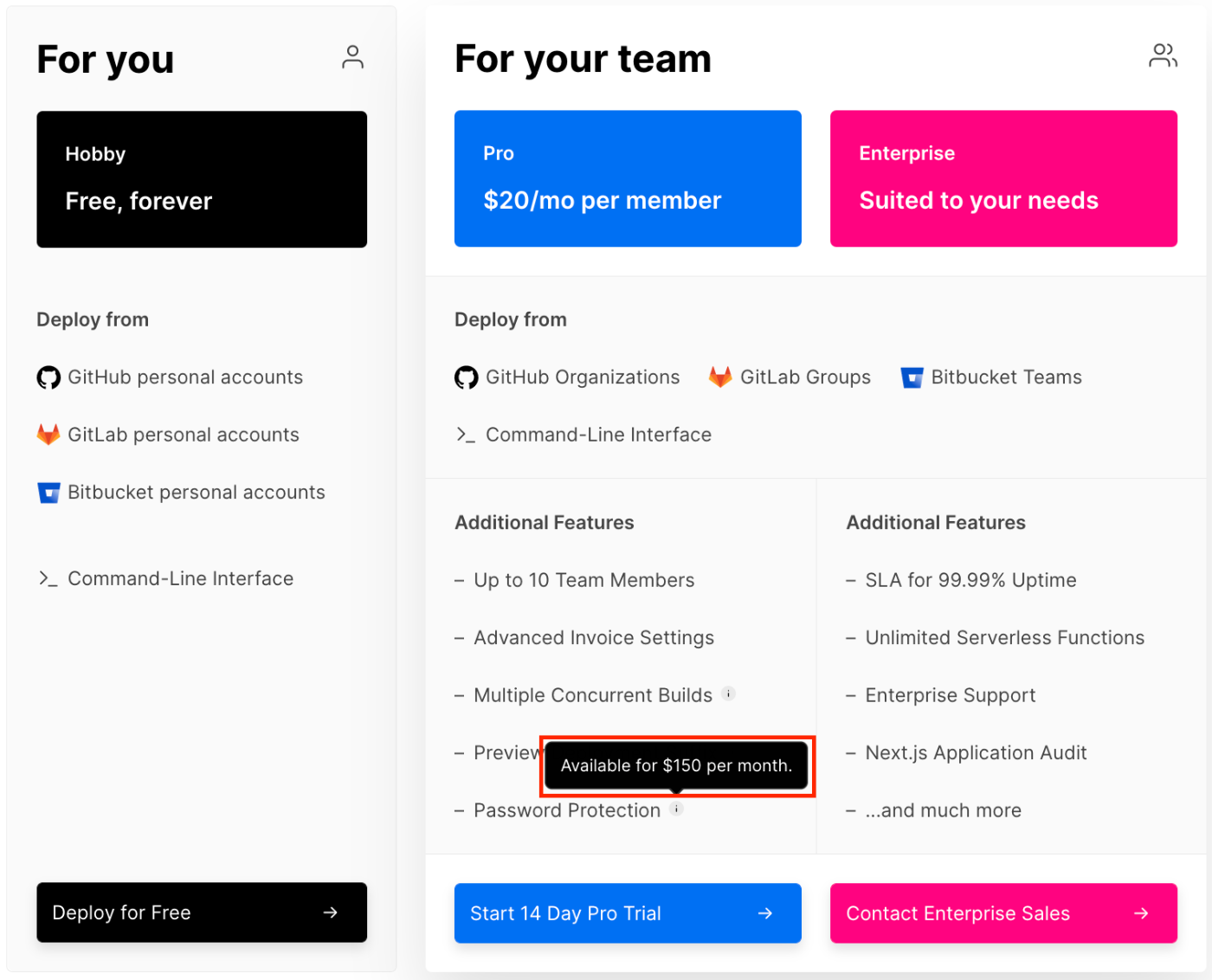Screen dimensions: 1212x980
Task: Click the GitHub Organizations label
Action: point(583,377)
